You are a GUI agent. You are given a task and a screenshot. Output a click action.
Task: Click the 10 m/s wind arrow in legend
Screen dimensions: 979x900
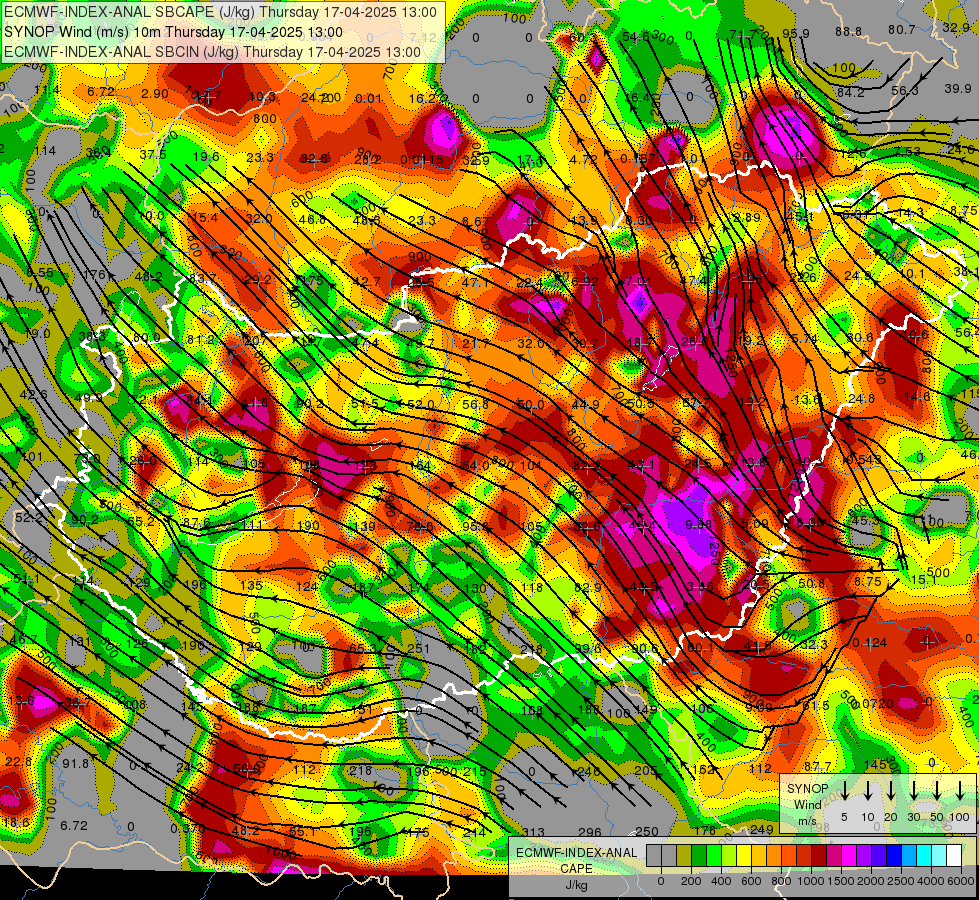868,791
